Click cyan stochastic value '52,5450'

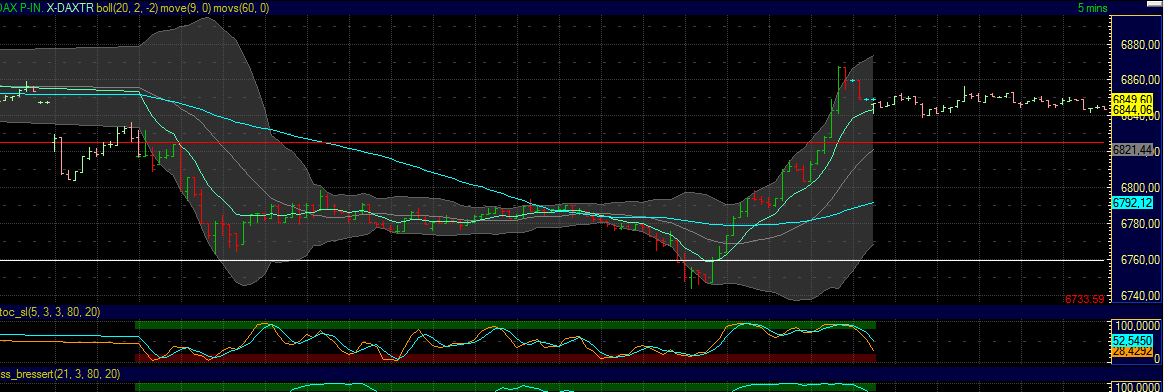tap(1131, 341)
